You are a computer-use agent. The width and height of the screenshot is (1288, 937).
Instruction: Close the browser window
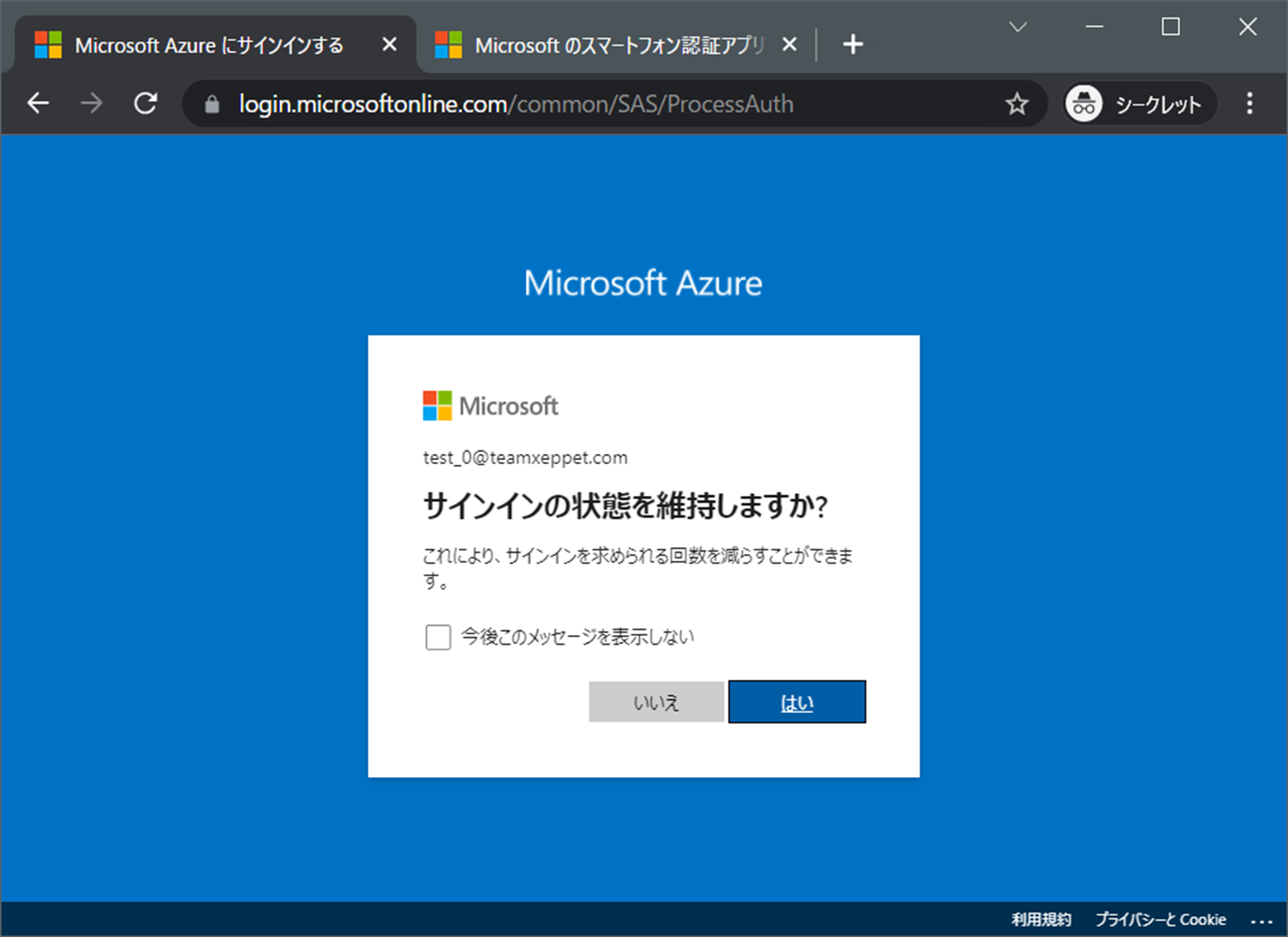[x=1248, y=27]
